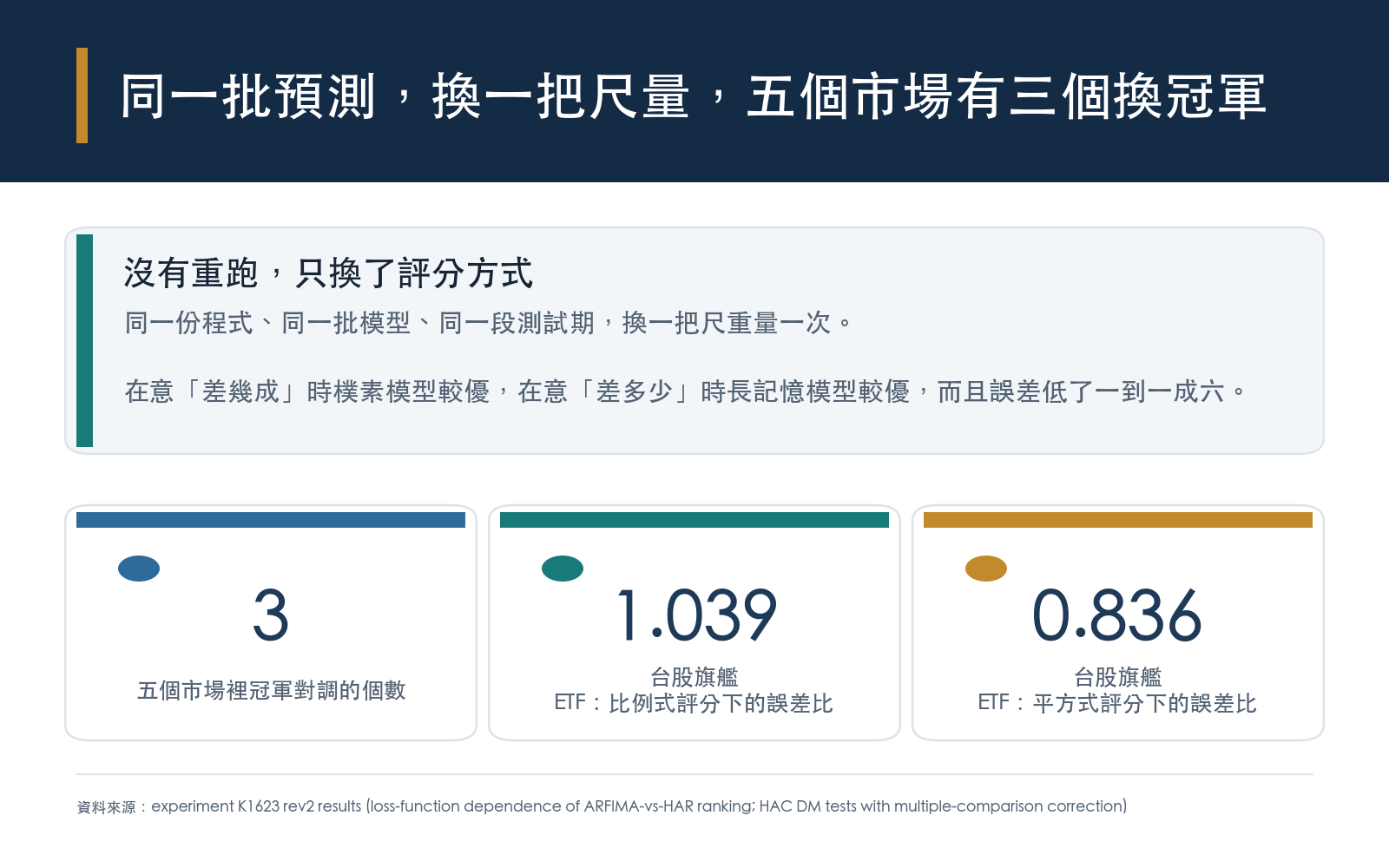
Task: Click the gold oval in the 0.836 card
Action: 986,569
